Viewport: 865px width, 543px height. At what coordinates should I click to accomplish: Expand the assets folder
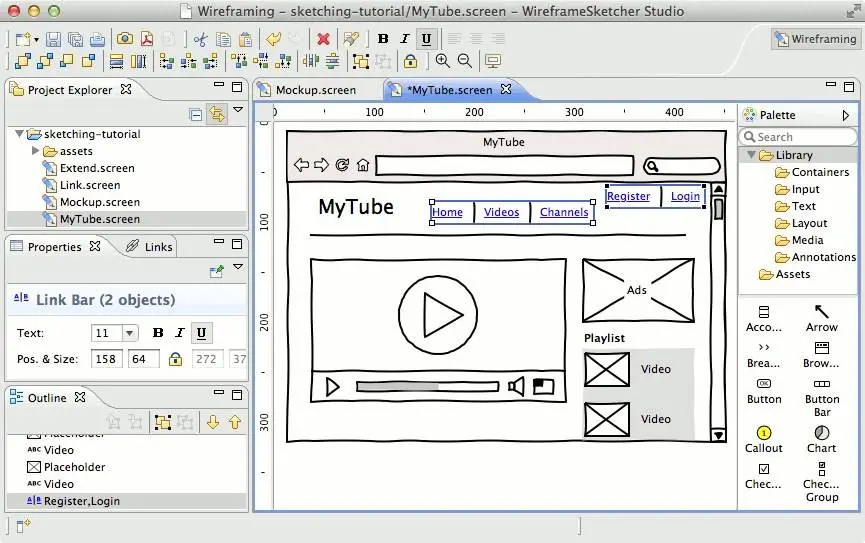pos(35,151)
